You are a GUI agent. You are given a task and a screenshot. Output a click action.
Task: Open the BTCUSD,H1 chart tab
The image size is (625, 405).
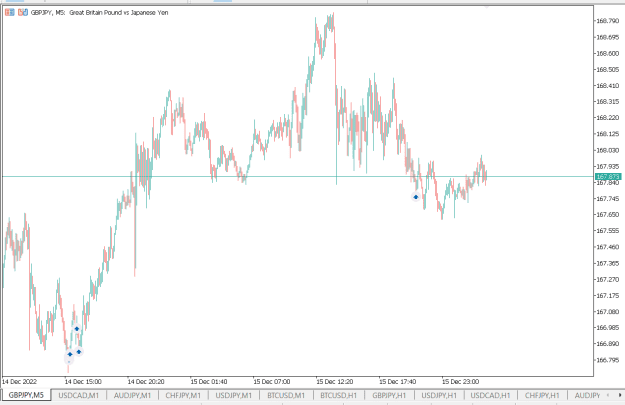[338, 395]
